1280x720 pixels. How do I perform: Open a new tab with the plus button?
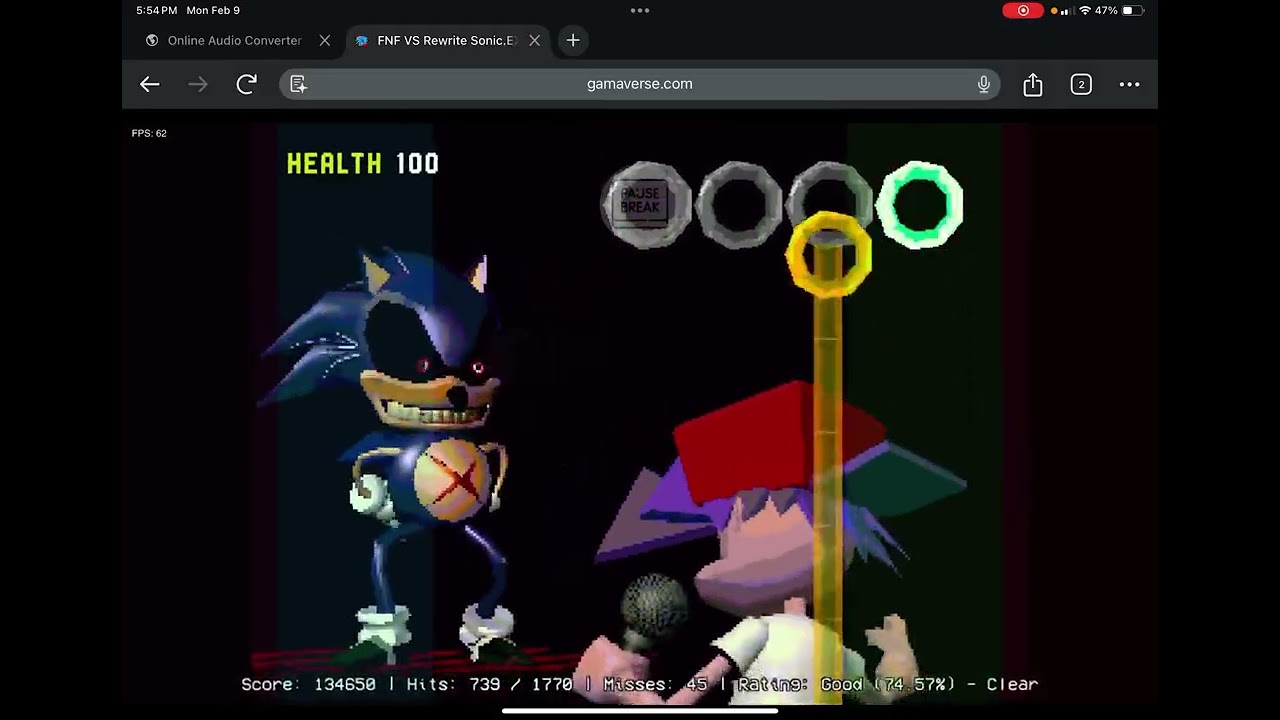pyautogui.click(x=573, y=40)
